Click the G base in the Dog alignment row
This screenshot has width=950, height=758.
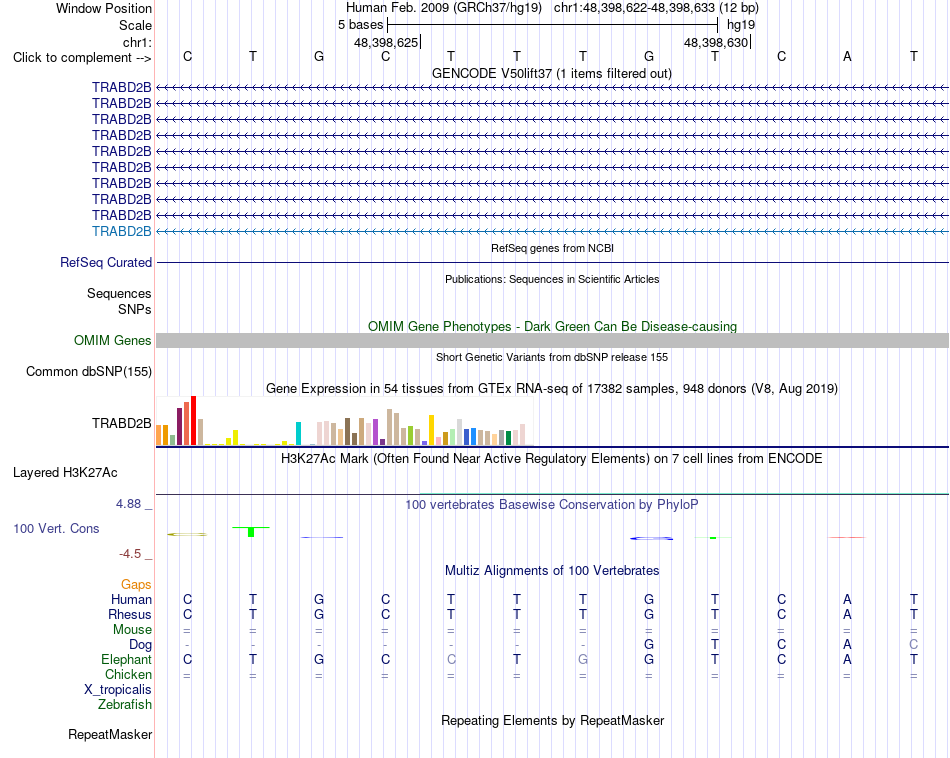[649, 644]
